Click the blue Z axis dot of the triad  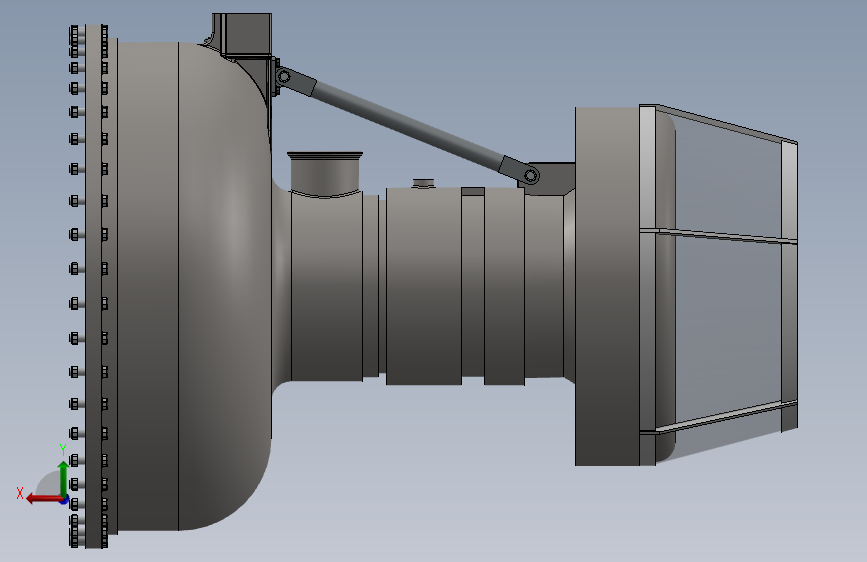[x=65, y=501]
